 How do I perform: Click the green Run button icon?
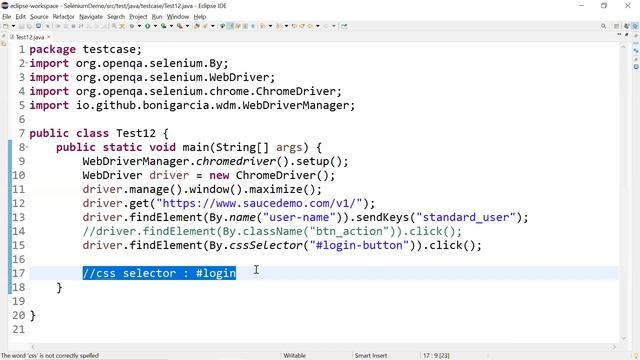(x=147, y=26)
